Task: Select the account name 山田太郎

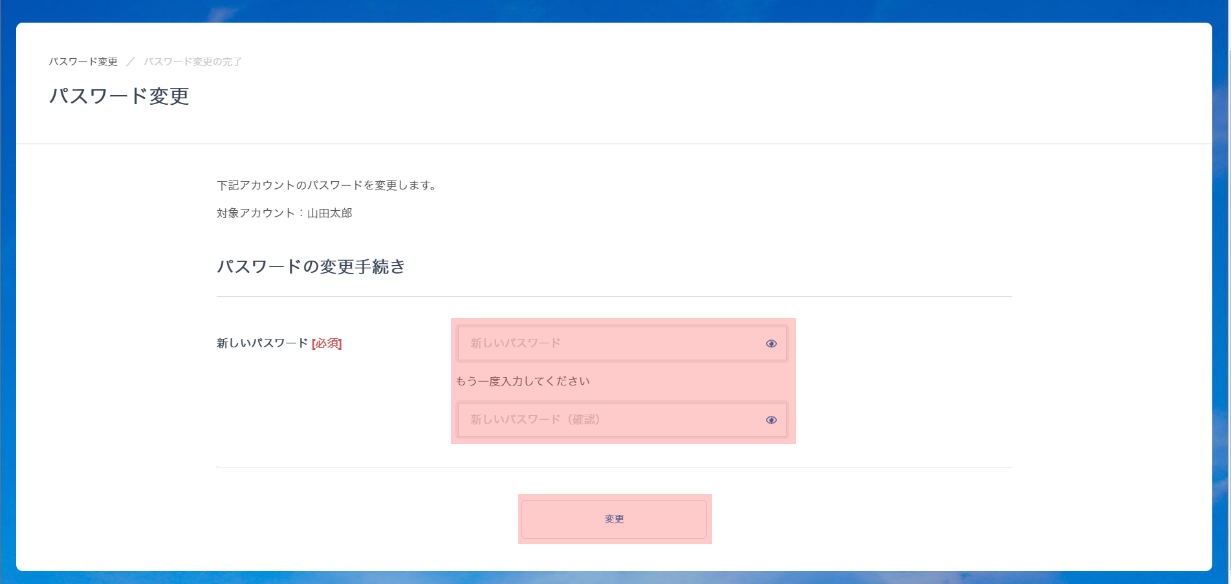Action: pos(330,213)
